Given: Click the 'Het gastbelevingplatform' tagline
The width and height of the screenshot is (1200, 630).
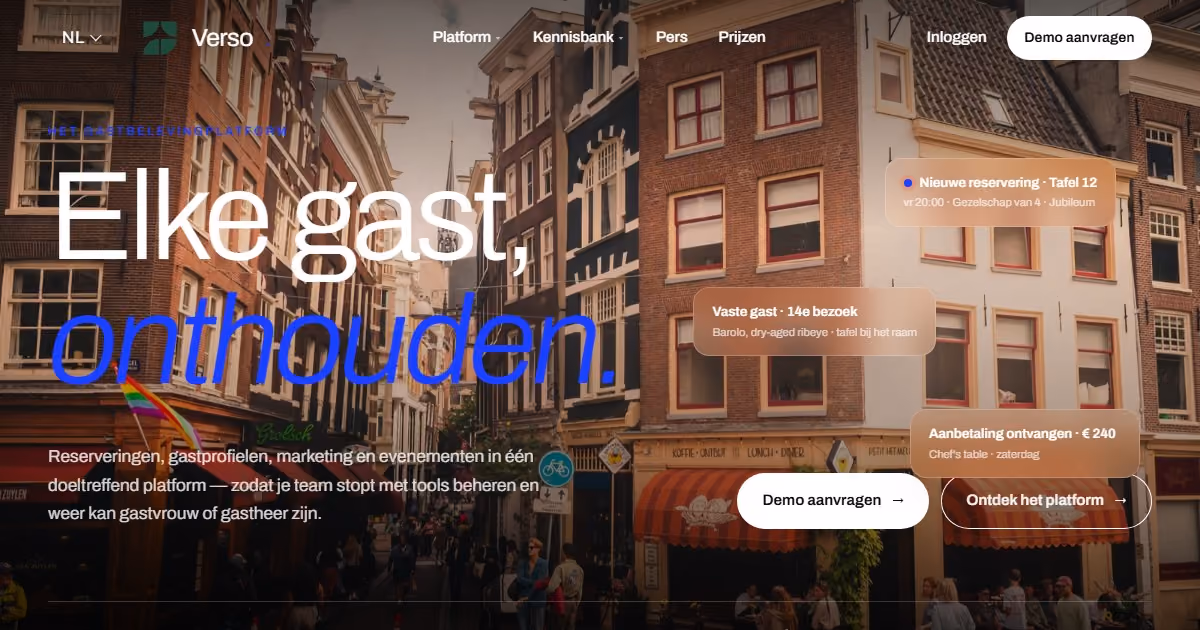Looking at the screenshot, I should point(167,131).
